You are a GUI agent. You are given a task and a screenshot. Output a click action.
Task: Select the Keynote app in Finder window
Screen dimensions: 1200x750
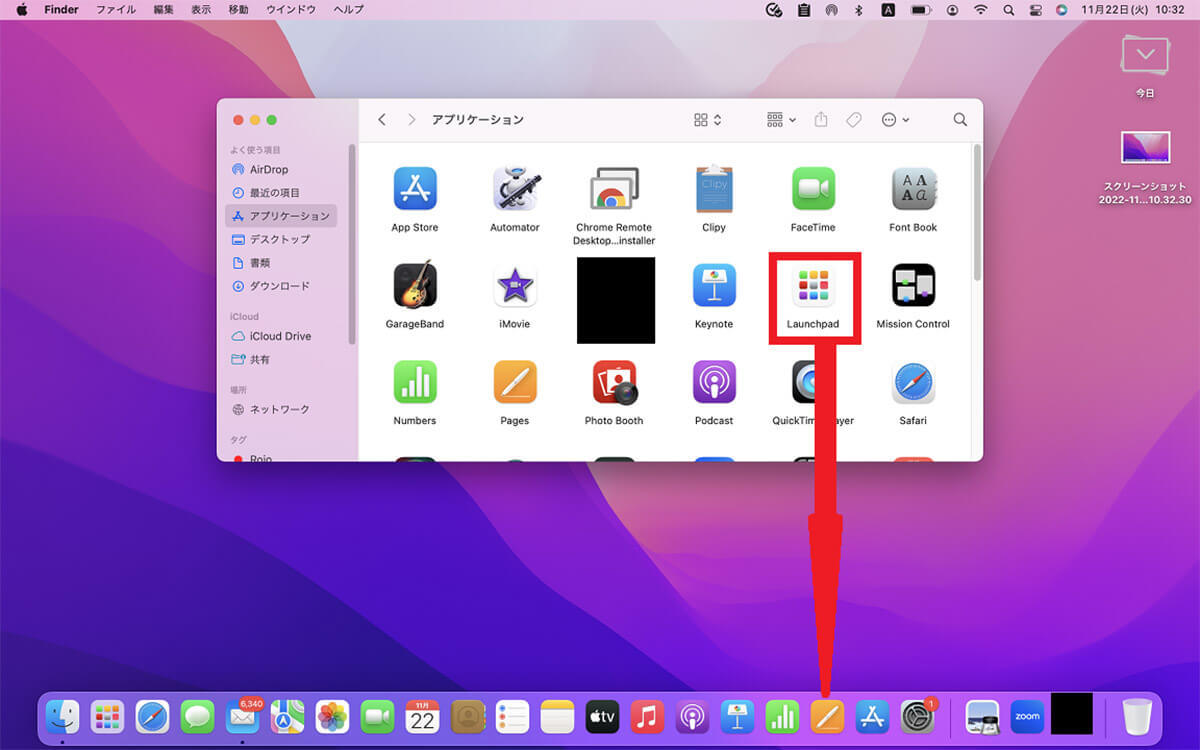click(714, 286)
